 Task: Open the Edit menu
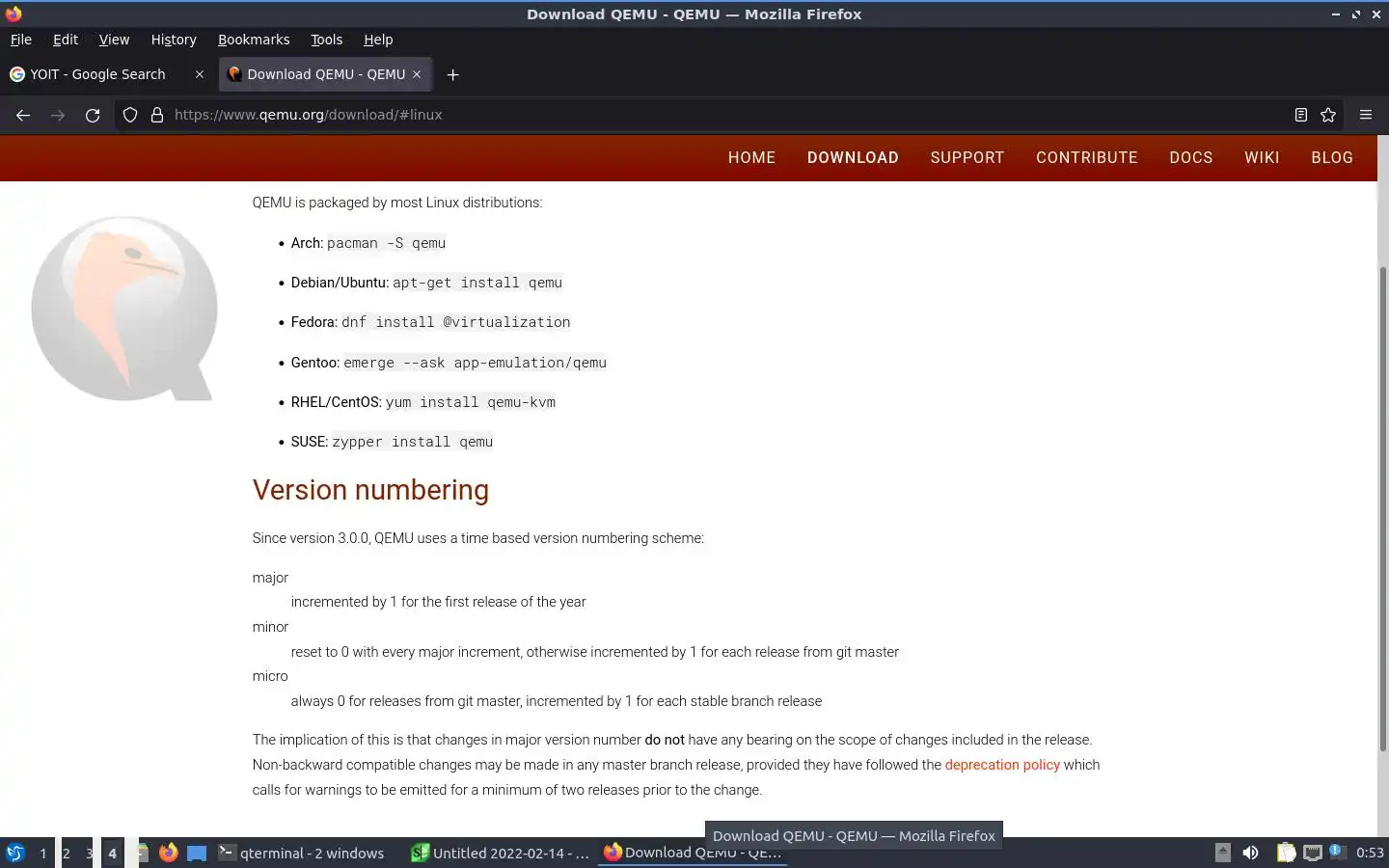(x=66, y=40)
